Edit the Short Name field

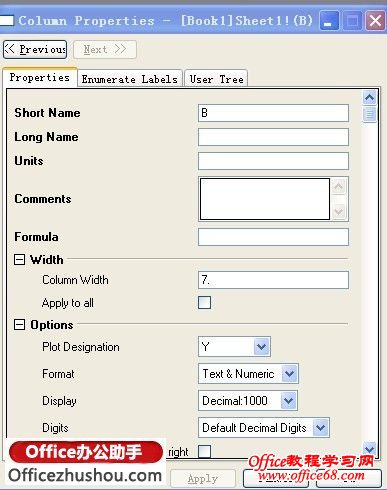(273, 113)
